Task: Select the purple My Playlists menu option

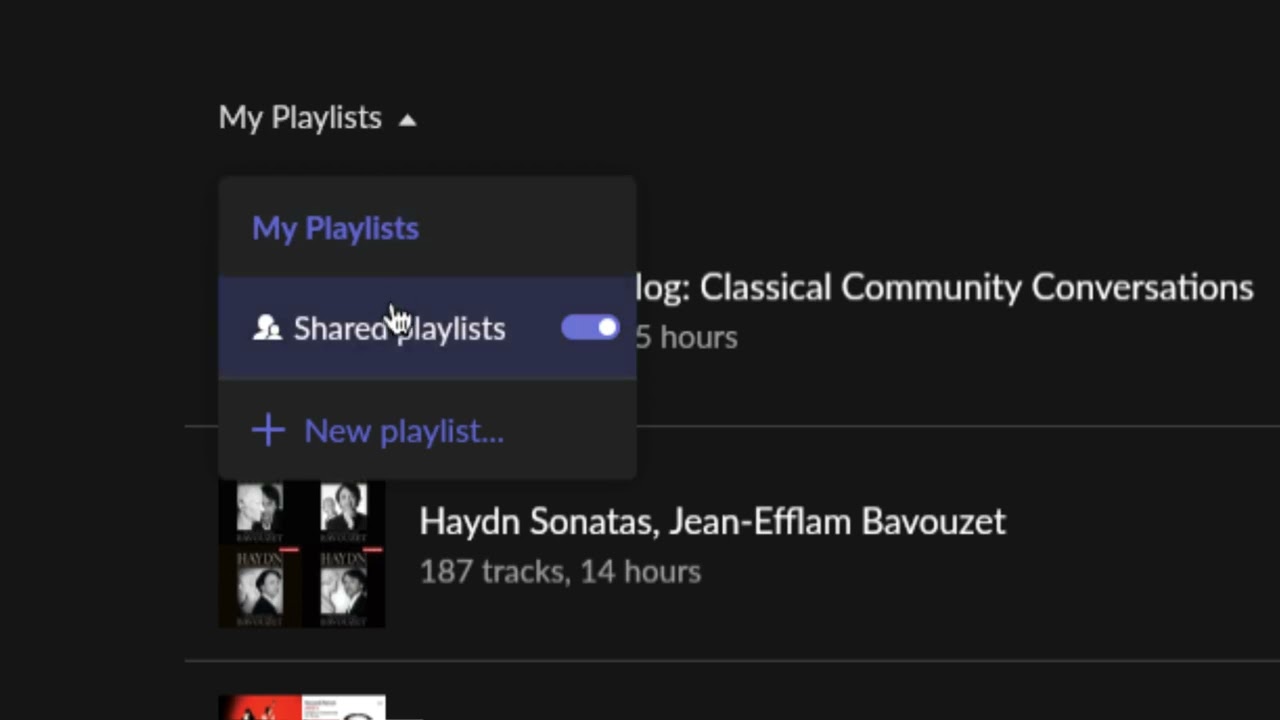Action: (x=335, y=228)
